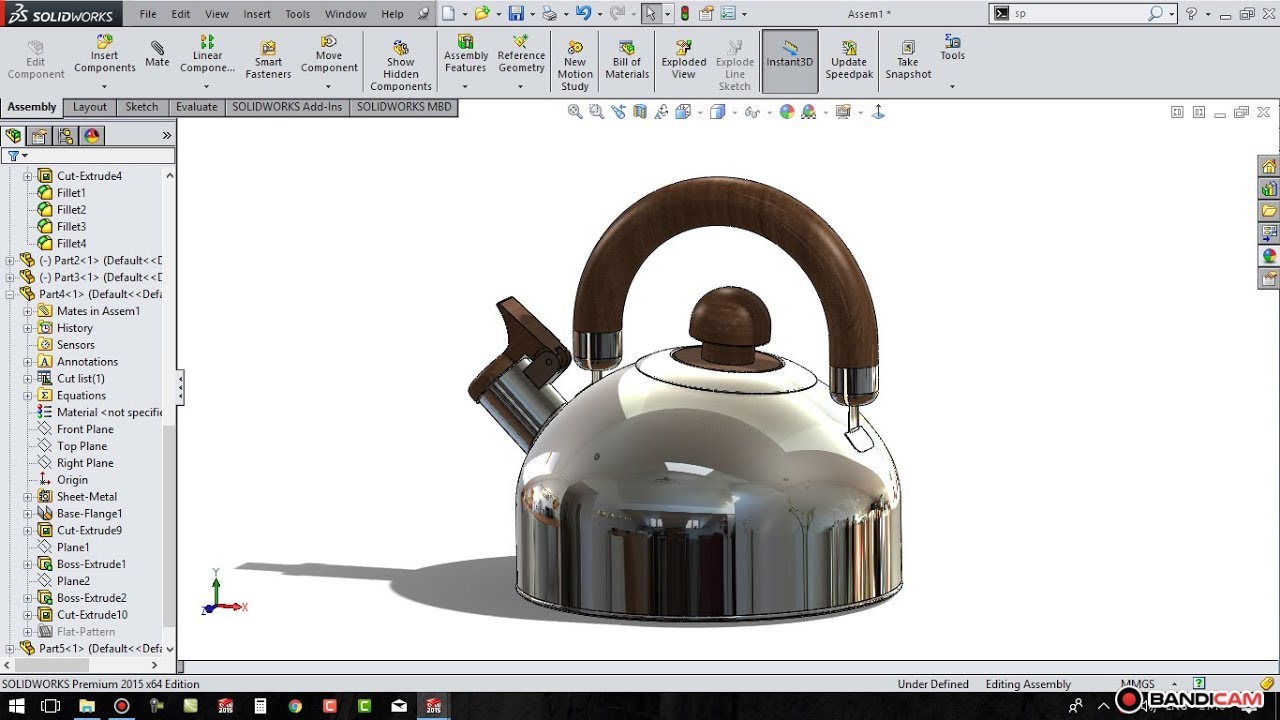Switch to the Sketch tab

141,107
